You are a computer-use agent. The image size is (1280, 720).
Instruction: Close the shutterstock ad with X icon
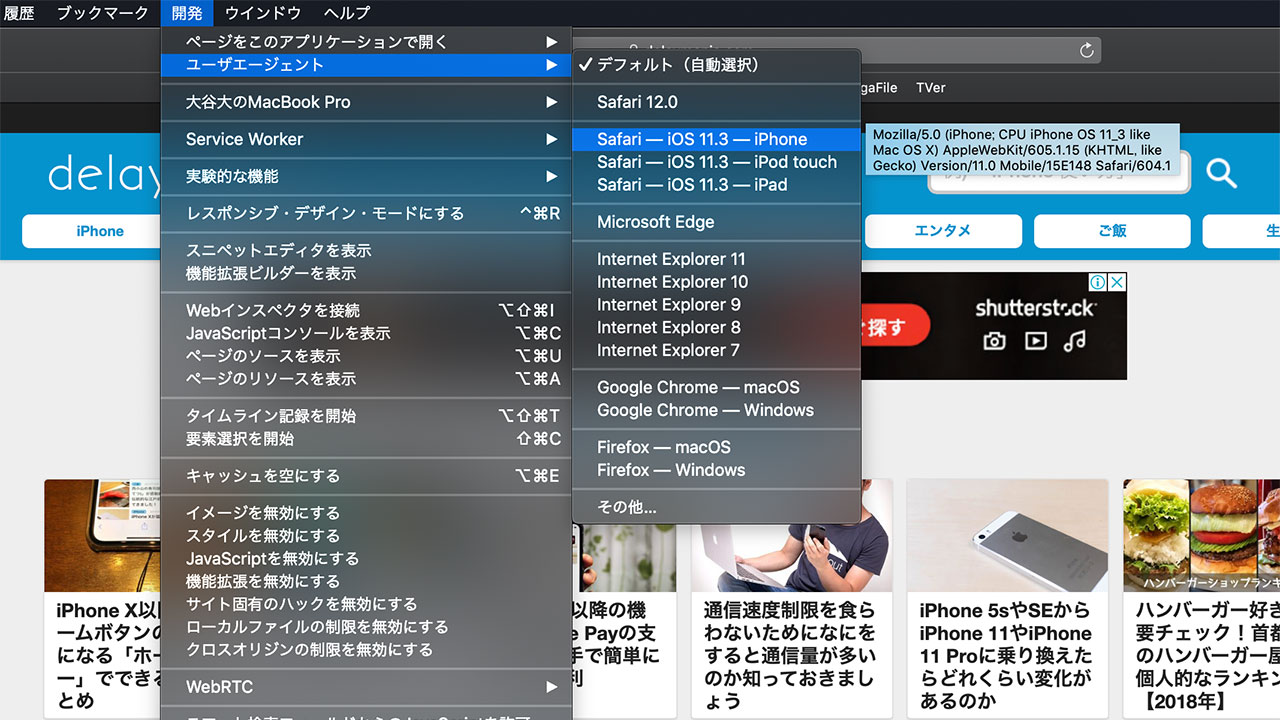[1117, 282]
